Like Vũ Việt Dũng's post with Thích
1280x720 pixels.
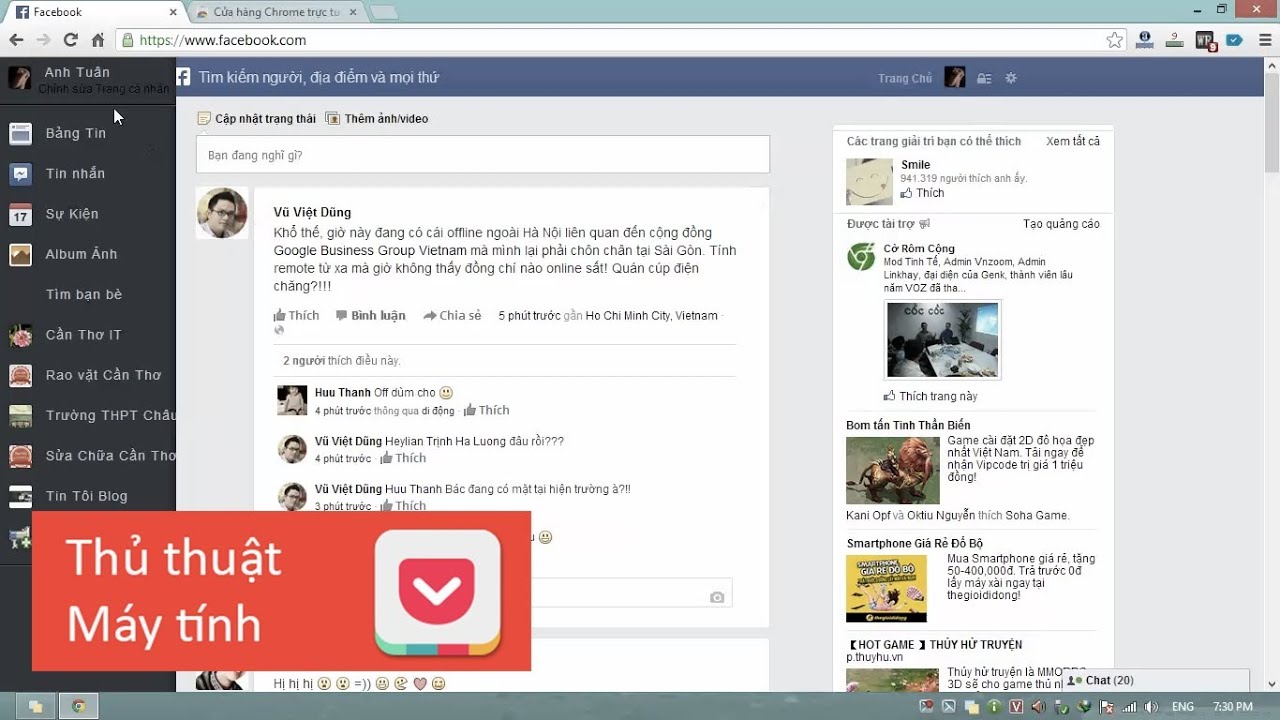coord(297,315)
